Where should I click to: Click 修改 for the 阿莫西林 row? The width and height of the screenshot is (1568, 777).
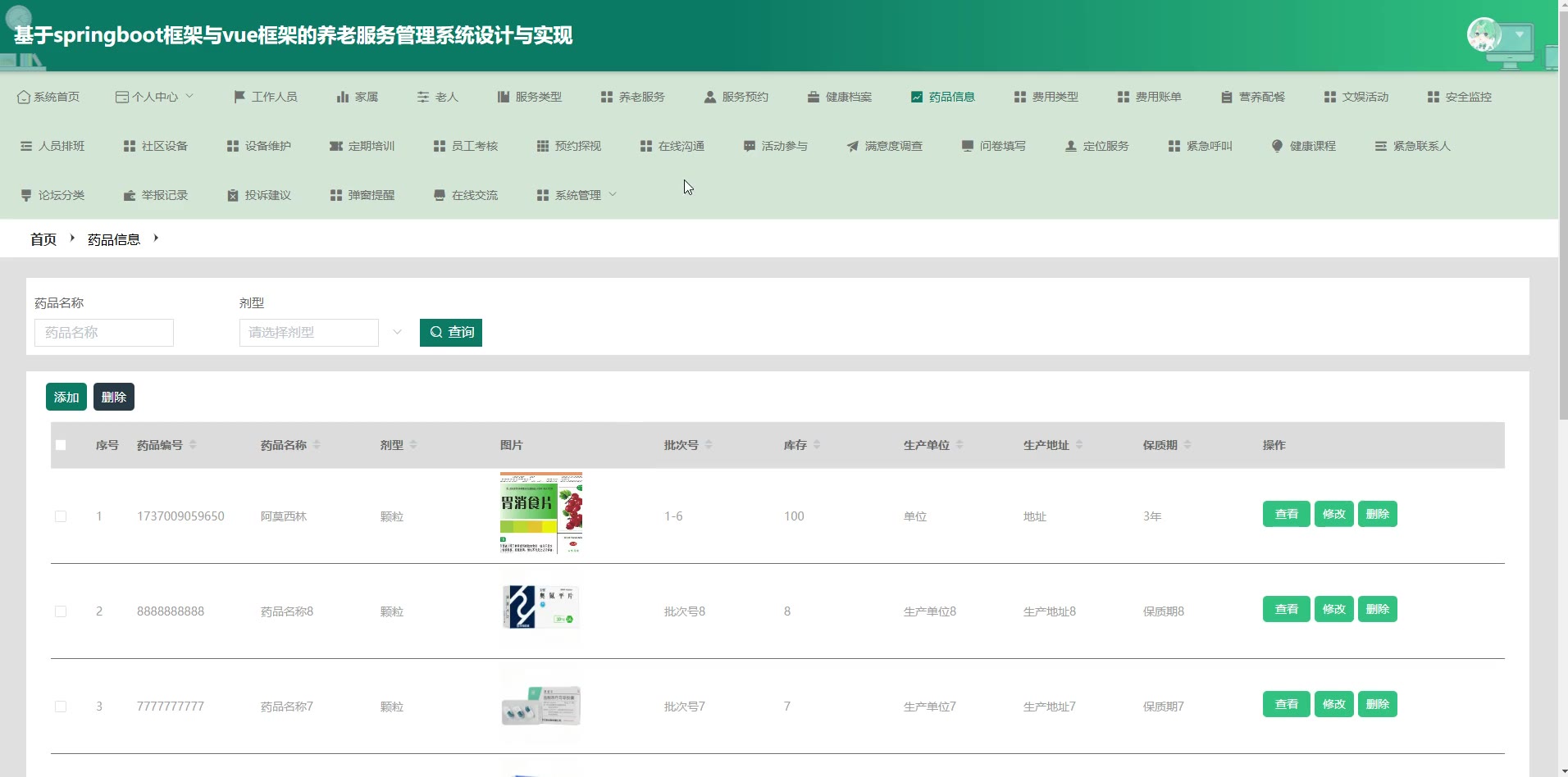(1334, 514)
